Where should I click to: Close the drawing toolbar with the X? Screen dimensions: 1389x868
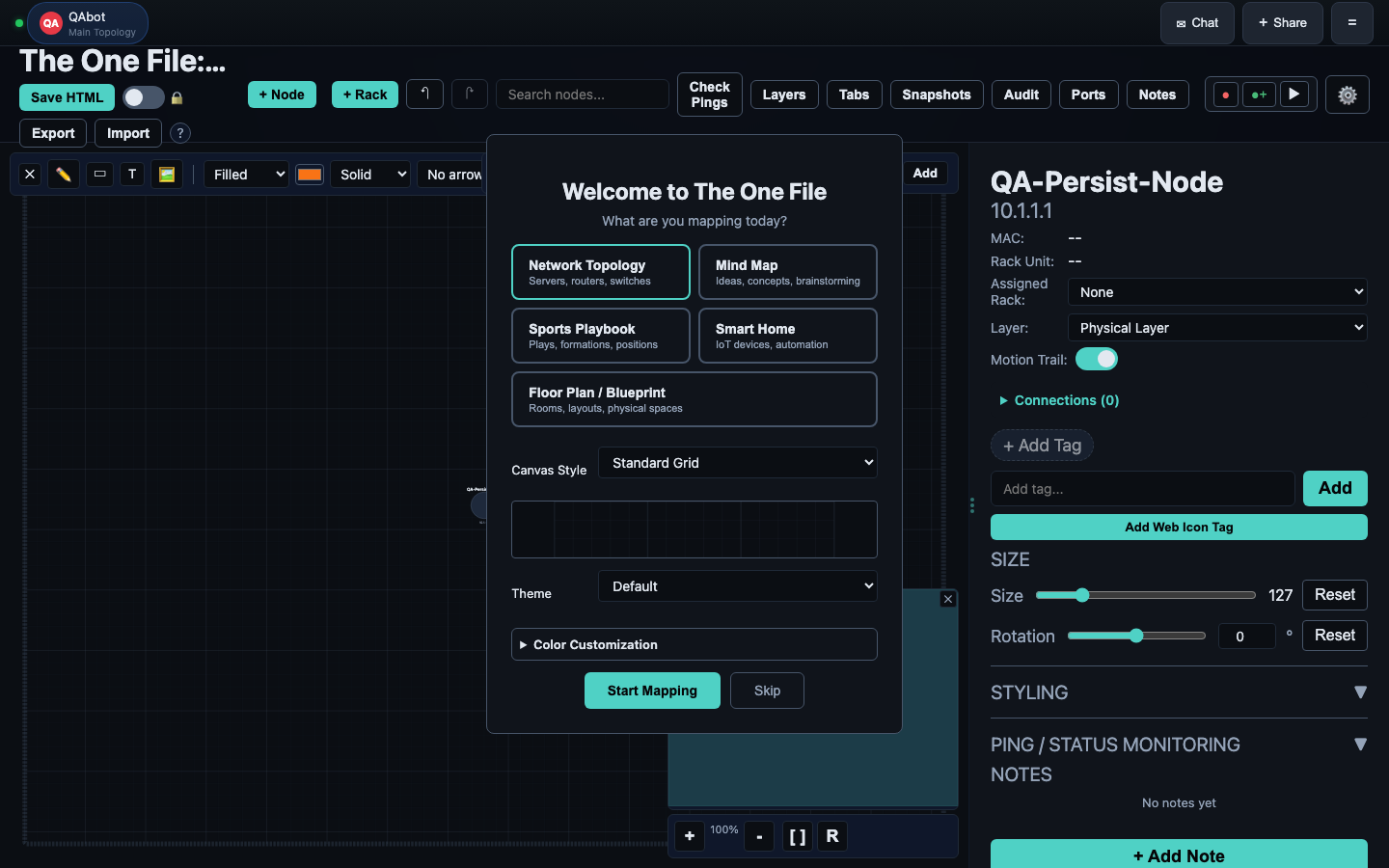(30, 175)
